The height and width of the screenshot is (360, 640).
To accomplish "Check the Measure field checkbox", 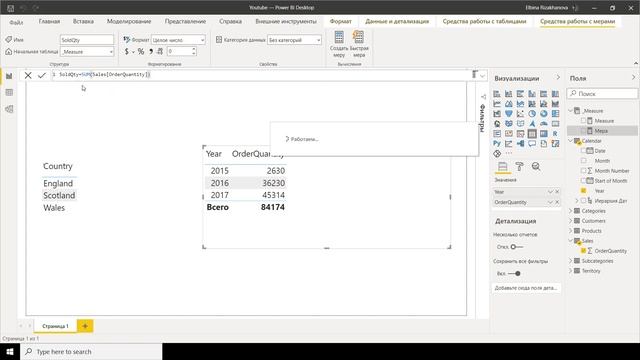I will (x=583, y=121).
